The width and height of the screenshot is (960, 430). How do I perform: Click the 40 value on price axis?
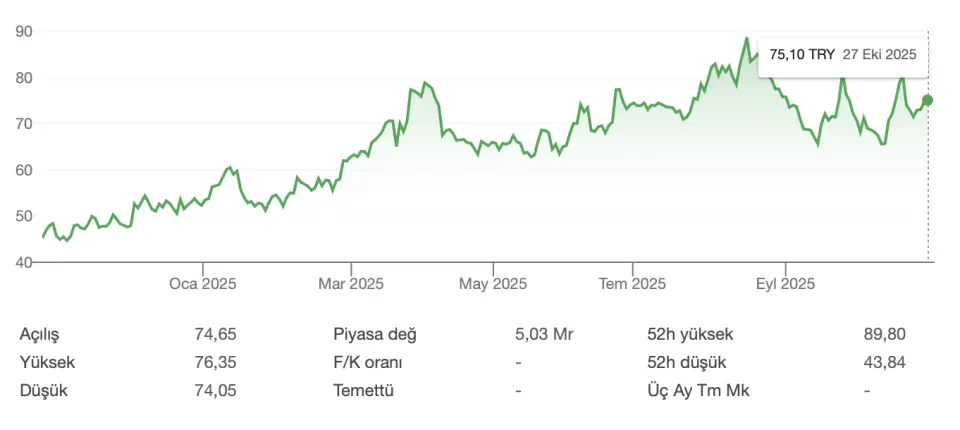pyautogui.click(x=26, y=262)
